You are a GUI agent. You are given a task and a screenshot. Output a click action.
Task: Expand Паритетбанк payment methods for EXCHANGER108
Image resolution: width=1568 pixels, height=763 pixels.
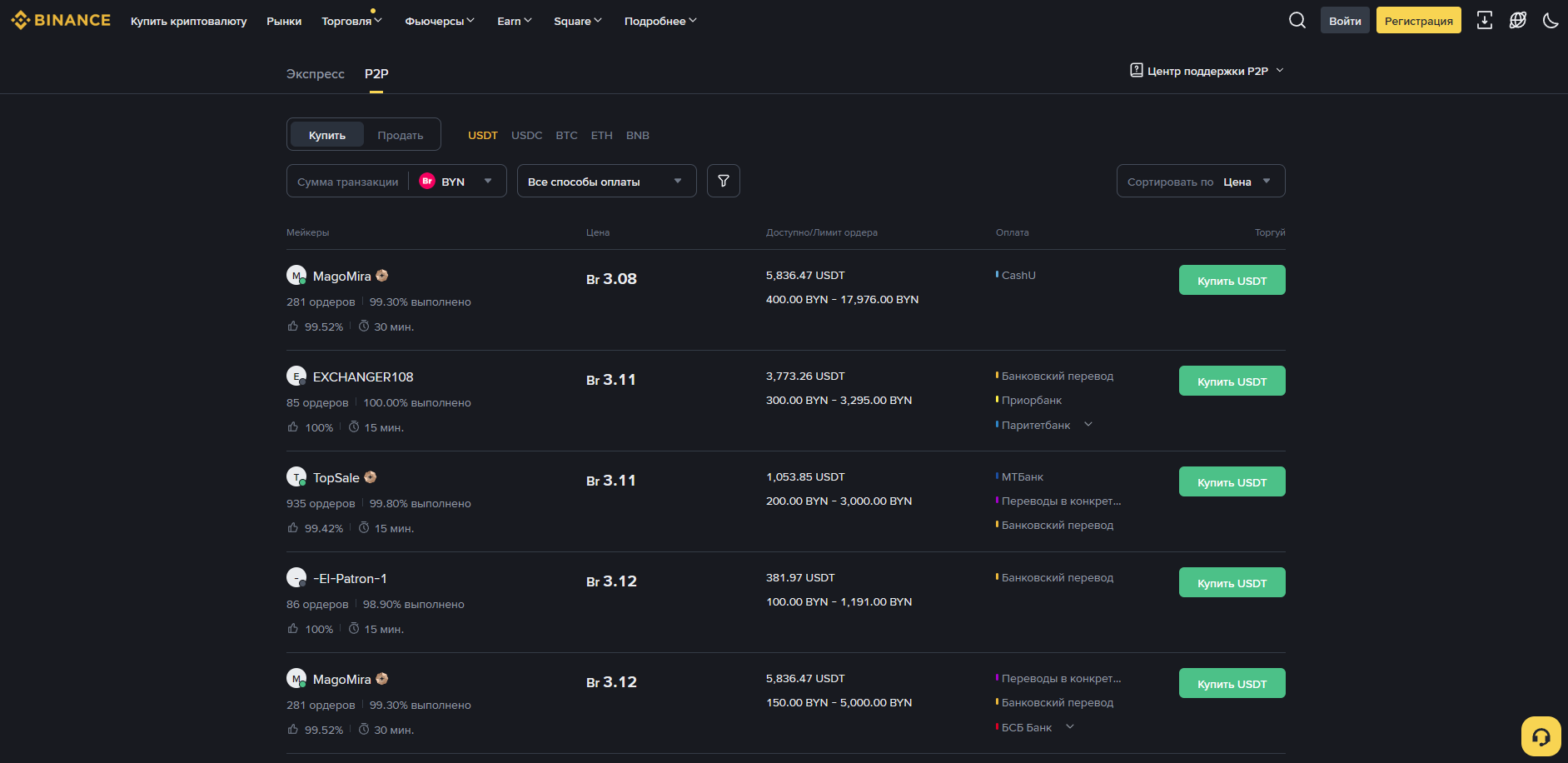pyautogui.click(x=1088, y=425)
